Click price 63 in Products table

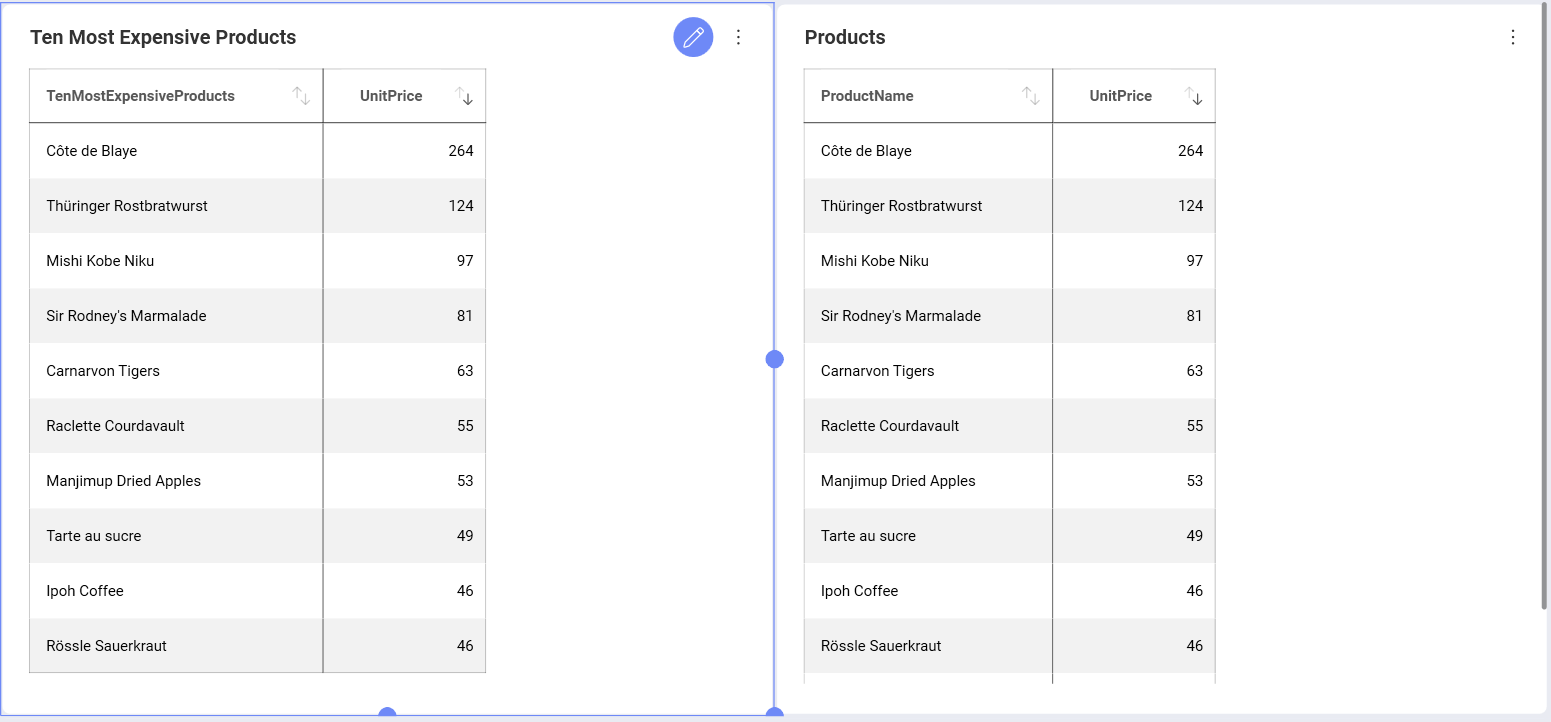coord(1195,371)
